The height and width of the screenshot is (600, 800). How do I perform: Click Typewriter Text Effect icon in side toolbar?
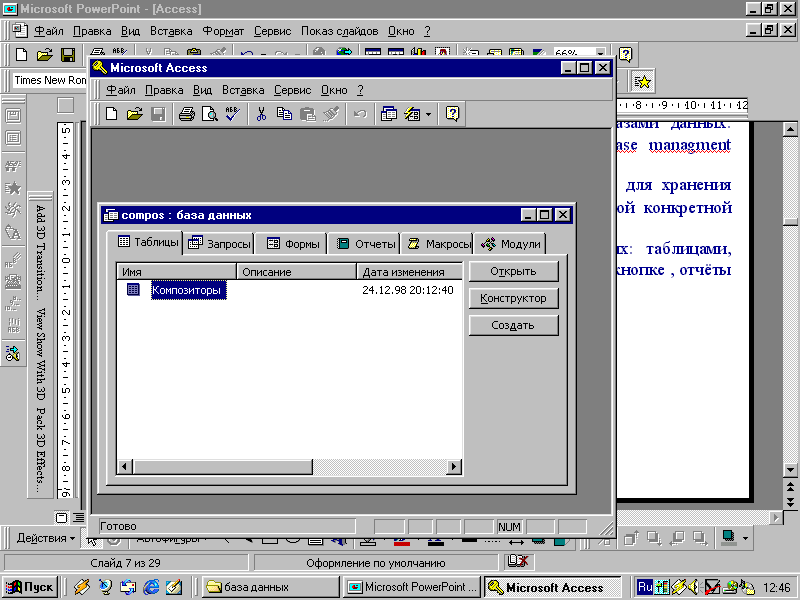[13, 281]
